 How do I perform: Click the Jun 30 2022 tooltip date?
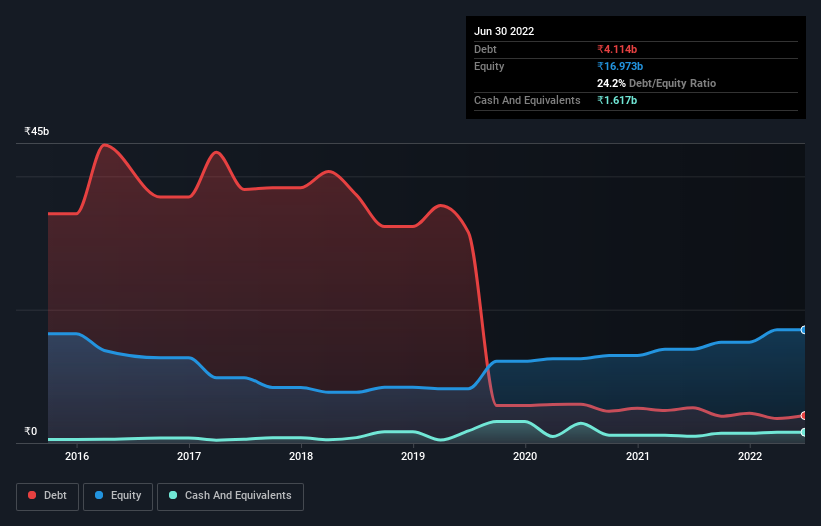[504, 31]
